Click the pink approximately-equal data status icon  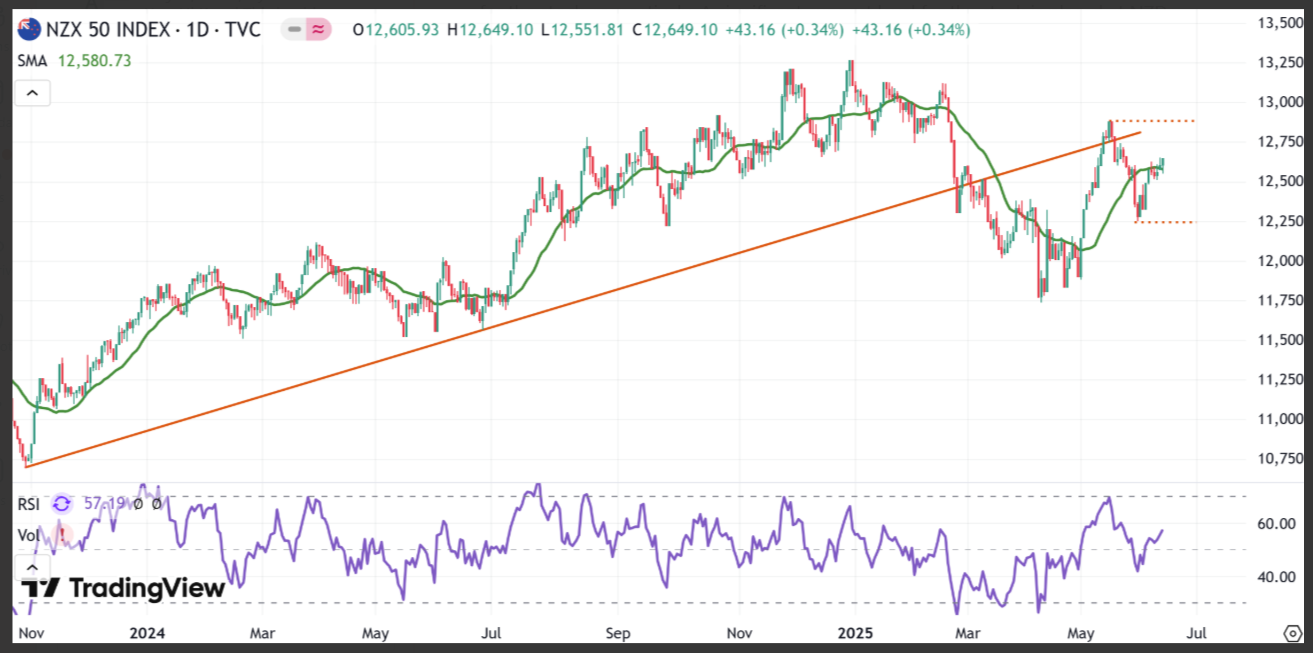[318, 30]
